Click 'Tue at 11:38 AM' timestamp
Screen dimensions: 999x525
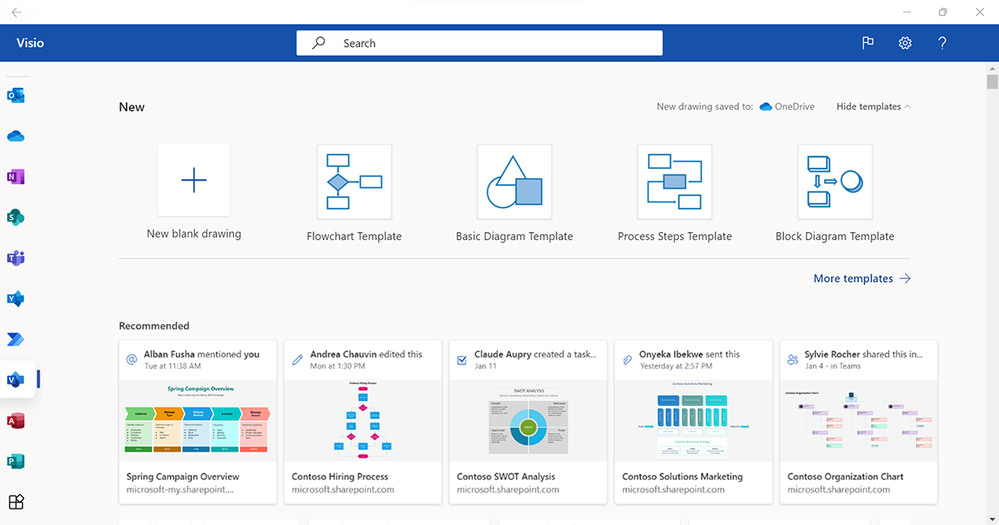173,366
